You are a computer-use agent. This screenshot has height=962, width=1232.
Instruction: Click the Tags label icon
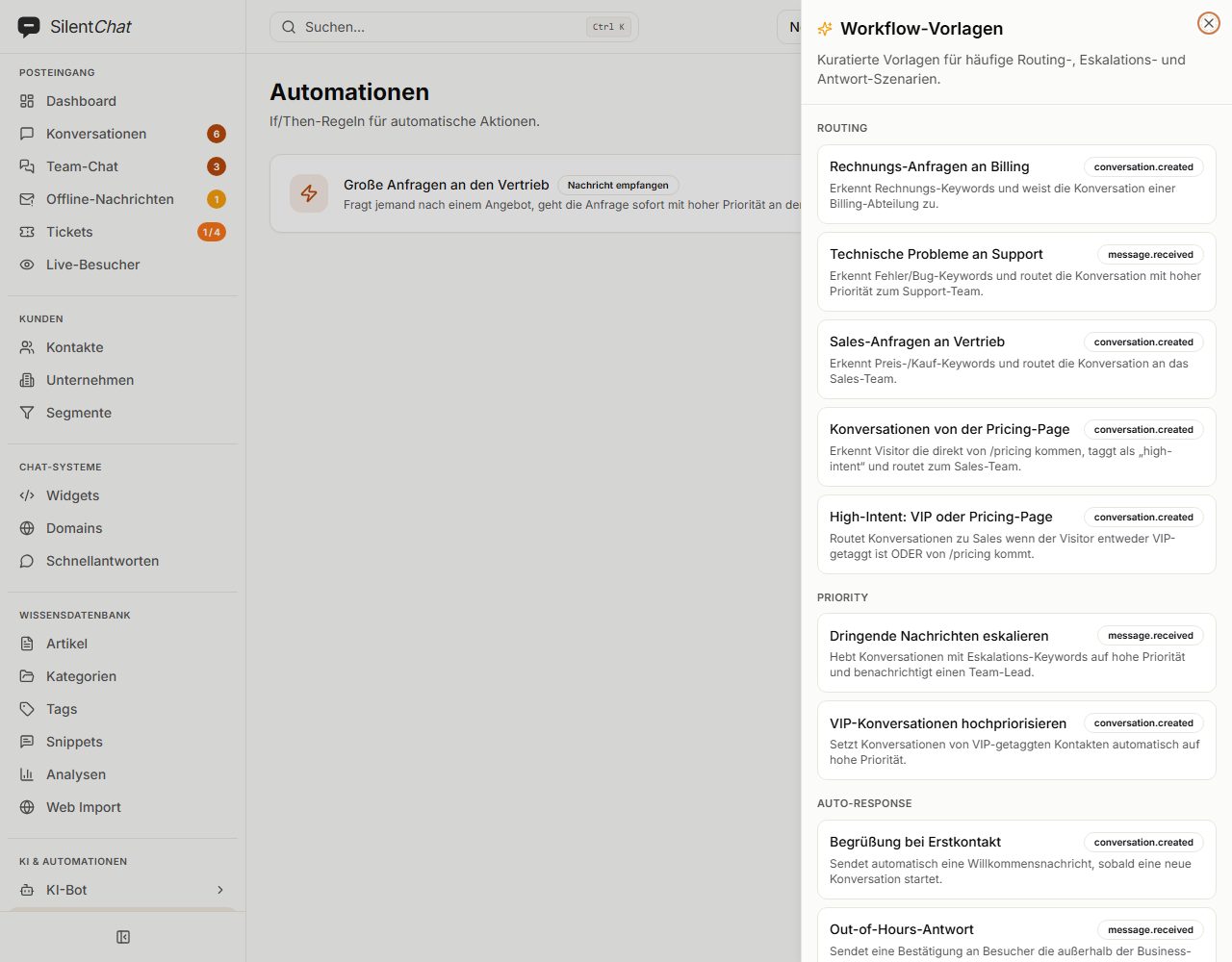[27, 709]
